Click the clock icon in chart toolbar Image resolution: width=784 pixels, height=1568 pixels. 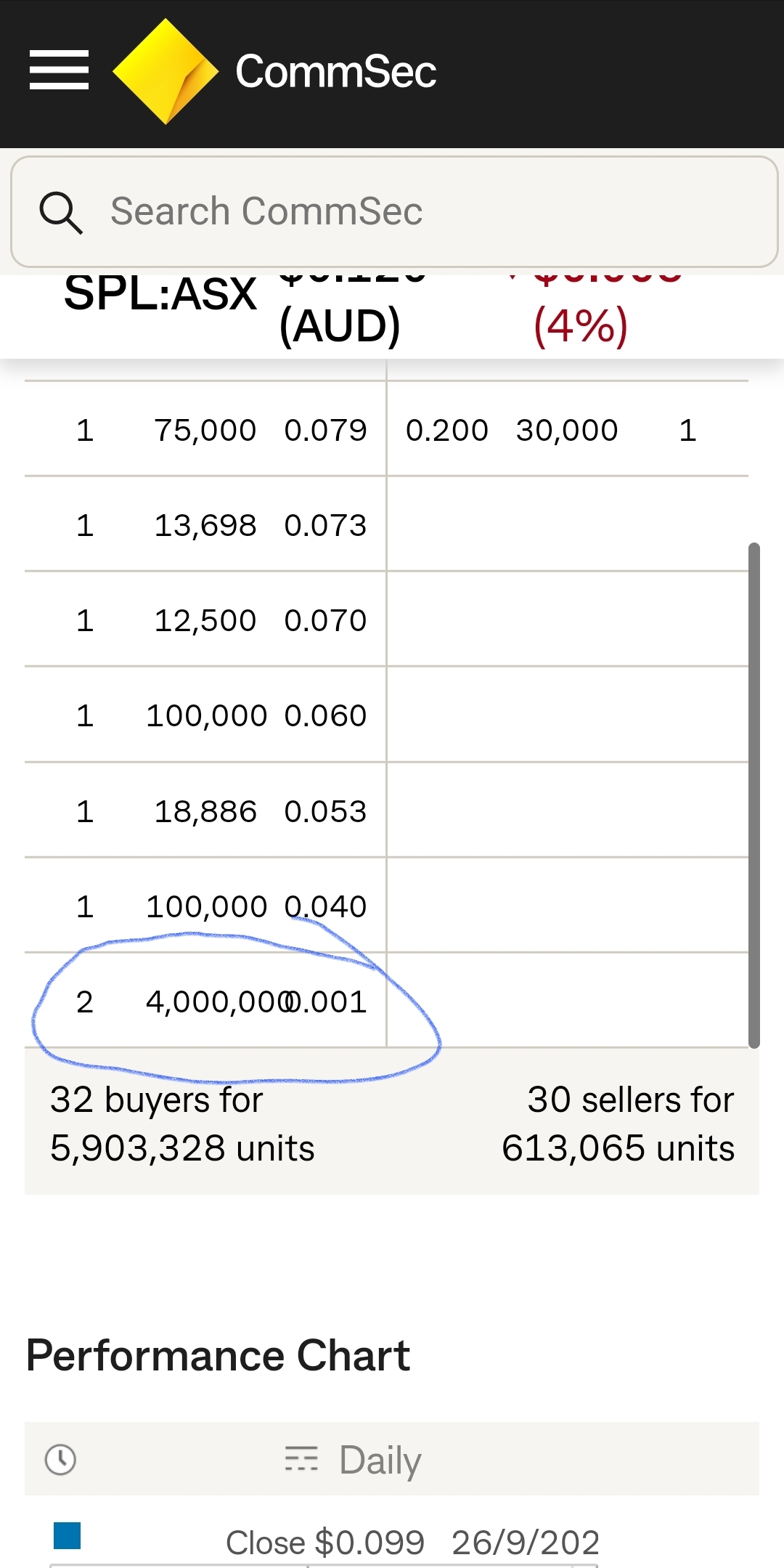[60, 1459]
